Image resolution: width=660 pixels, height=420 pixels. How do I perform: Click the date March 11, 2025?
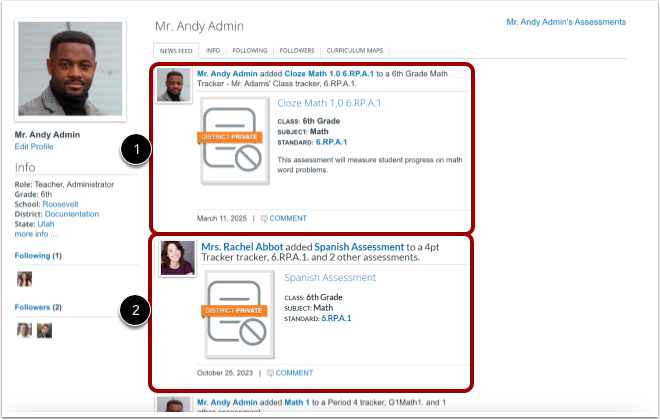222,218
